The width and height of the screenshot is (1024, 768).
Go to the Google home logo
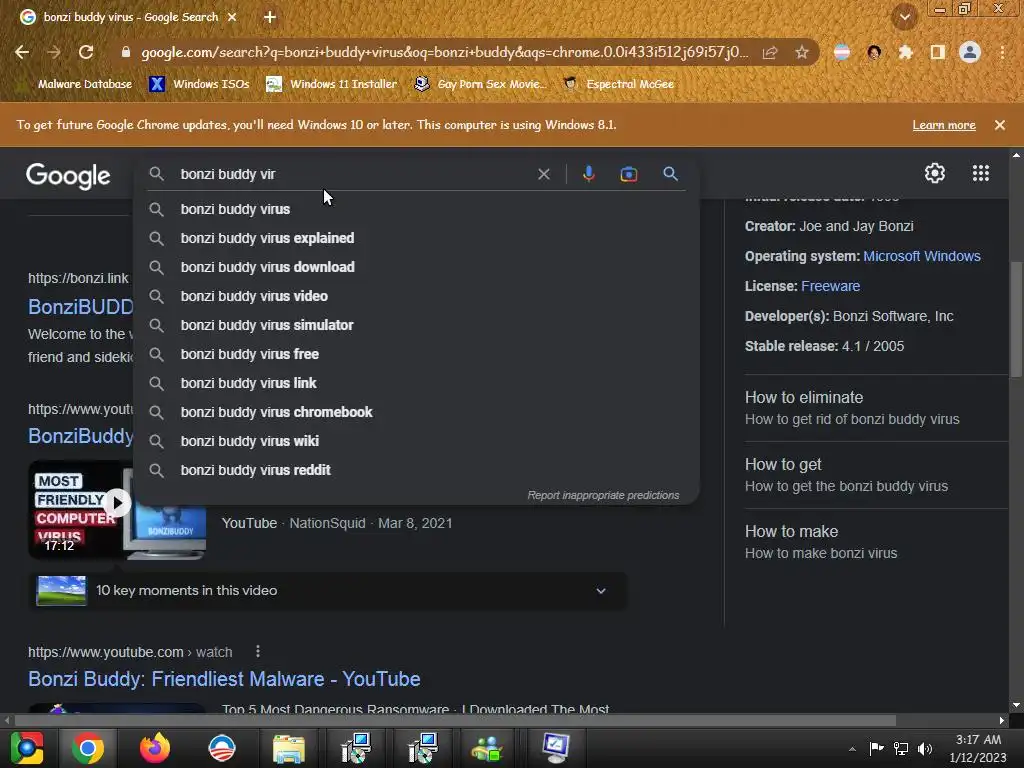(68, 176)
